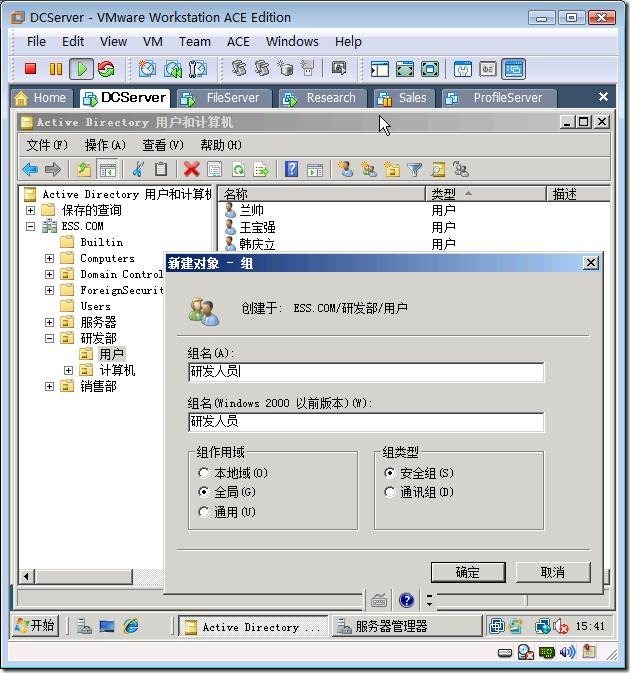The image size is (630, 673).
Task: Open the VMware File menu
Action: (x=36, y=42)
